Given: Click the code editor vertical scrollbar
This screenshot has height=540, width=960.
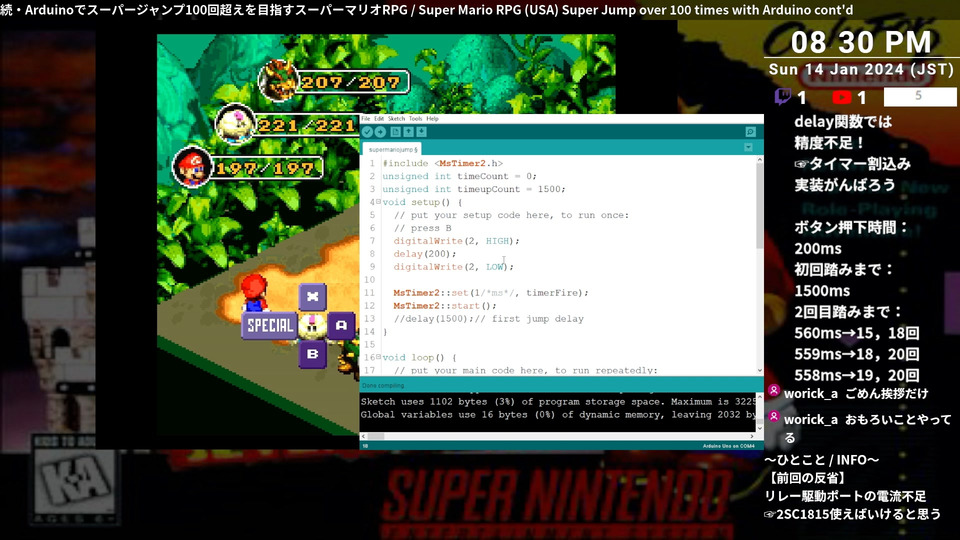Looking at the screenshot, I should (x=760, y=265).
